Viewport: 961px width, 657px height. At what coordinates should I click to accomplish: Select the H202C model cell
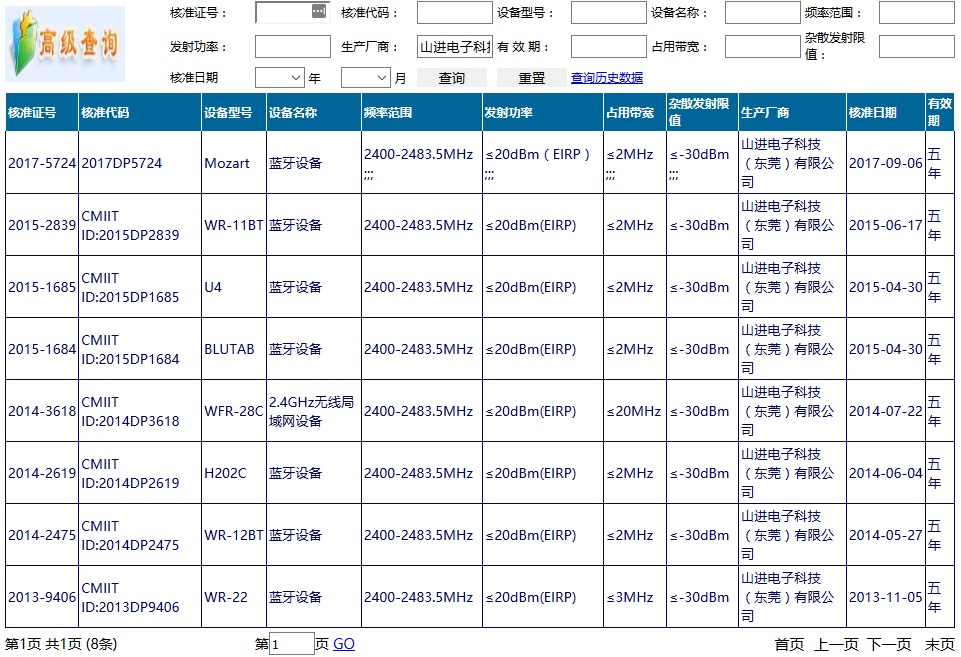(234, 473)
